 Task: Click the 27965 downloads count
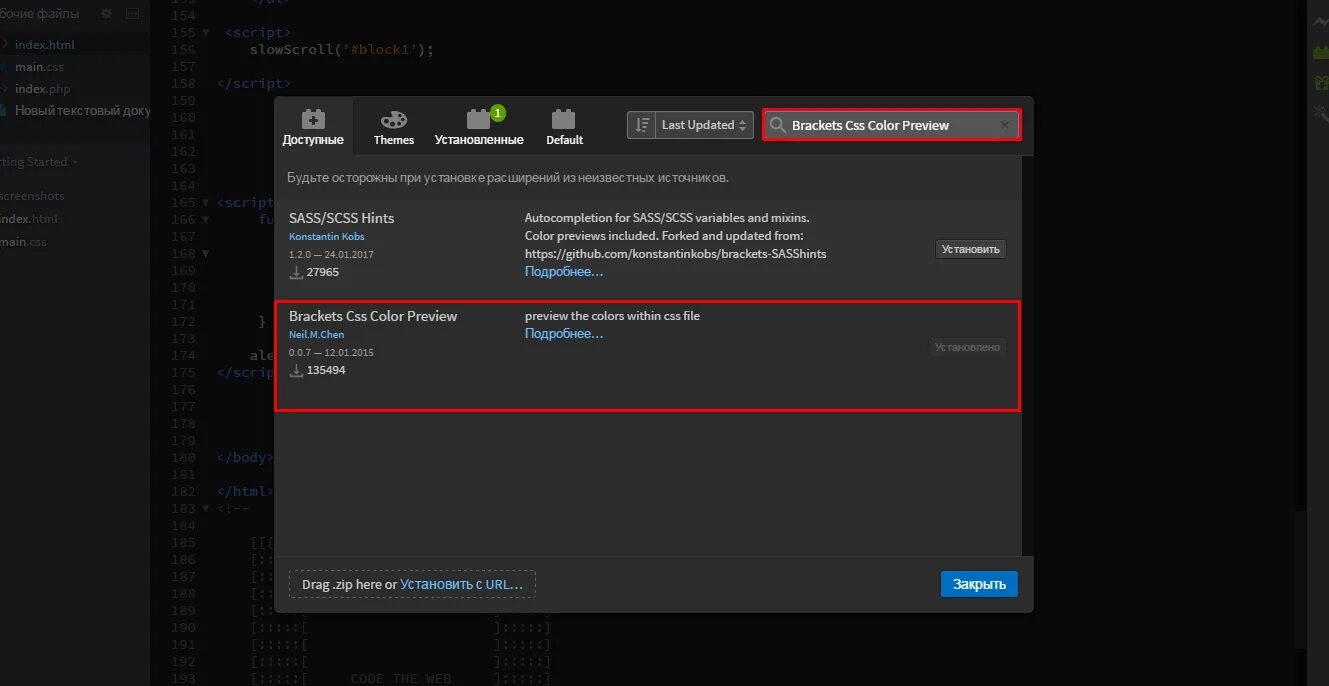click(323, 272)
